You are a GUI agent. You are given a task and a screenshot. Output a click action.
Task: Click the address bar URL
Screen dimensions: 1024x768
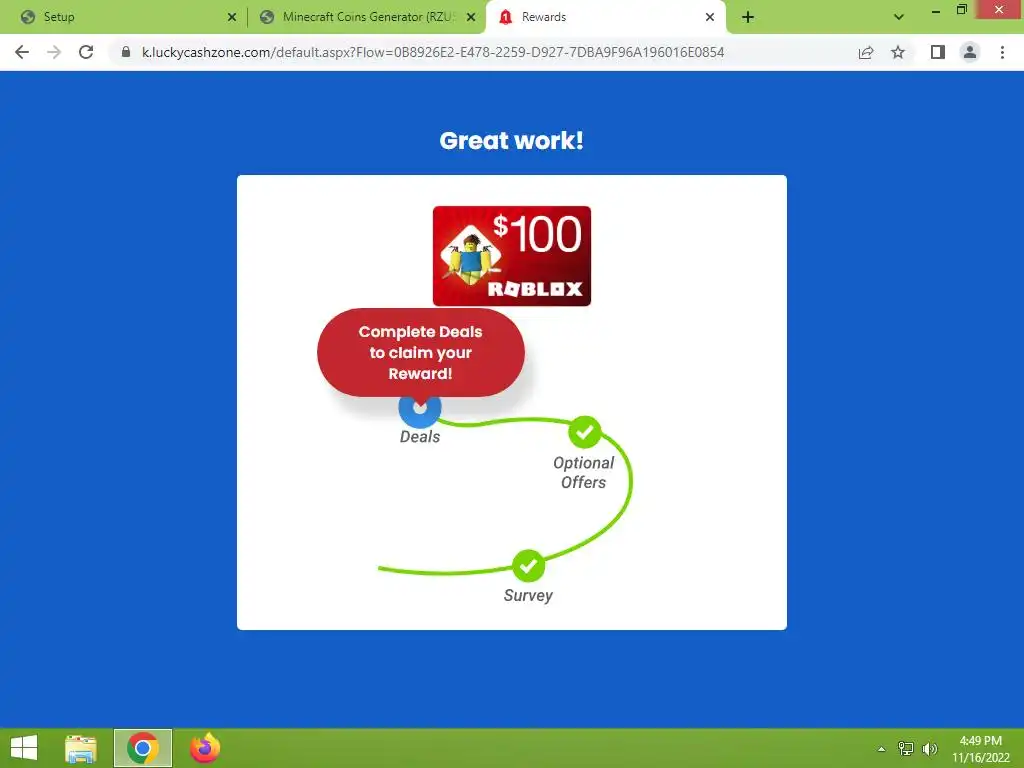click(433, 52)
